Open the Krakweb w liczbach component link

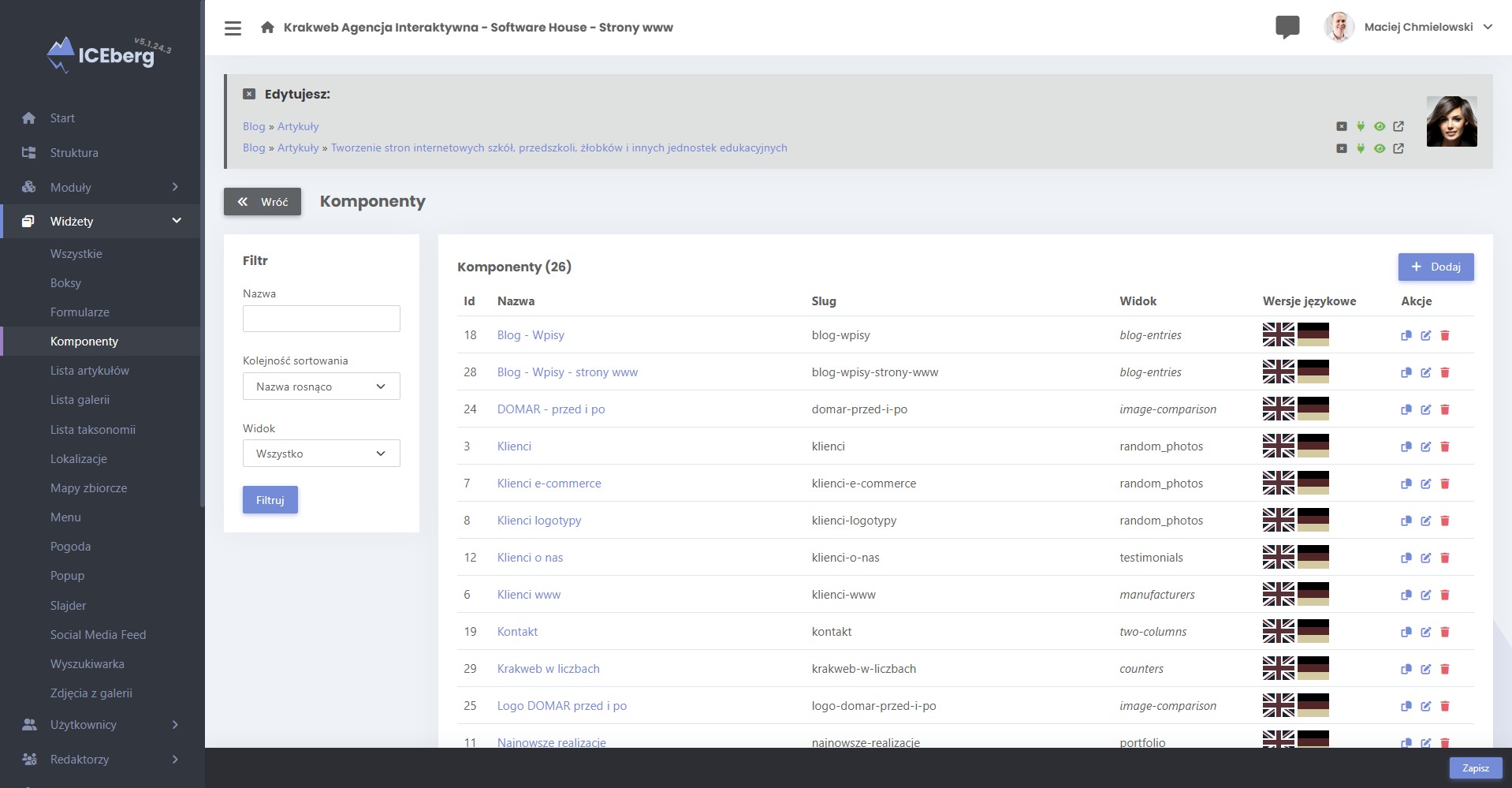tap(549, 669)
